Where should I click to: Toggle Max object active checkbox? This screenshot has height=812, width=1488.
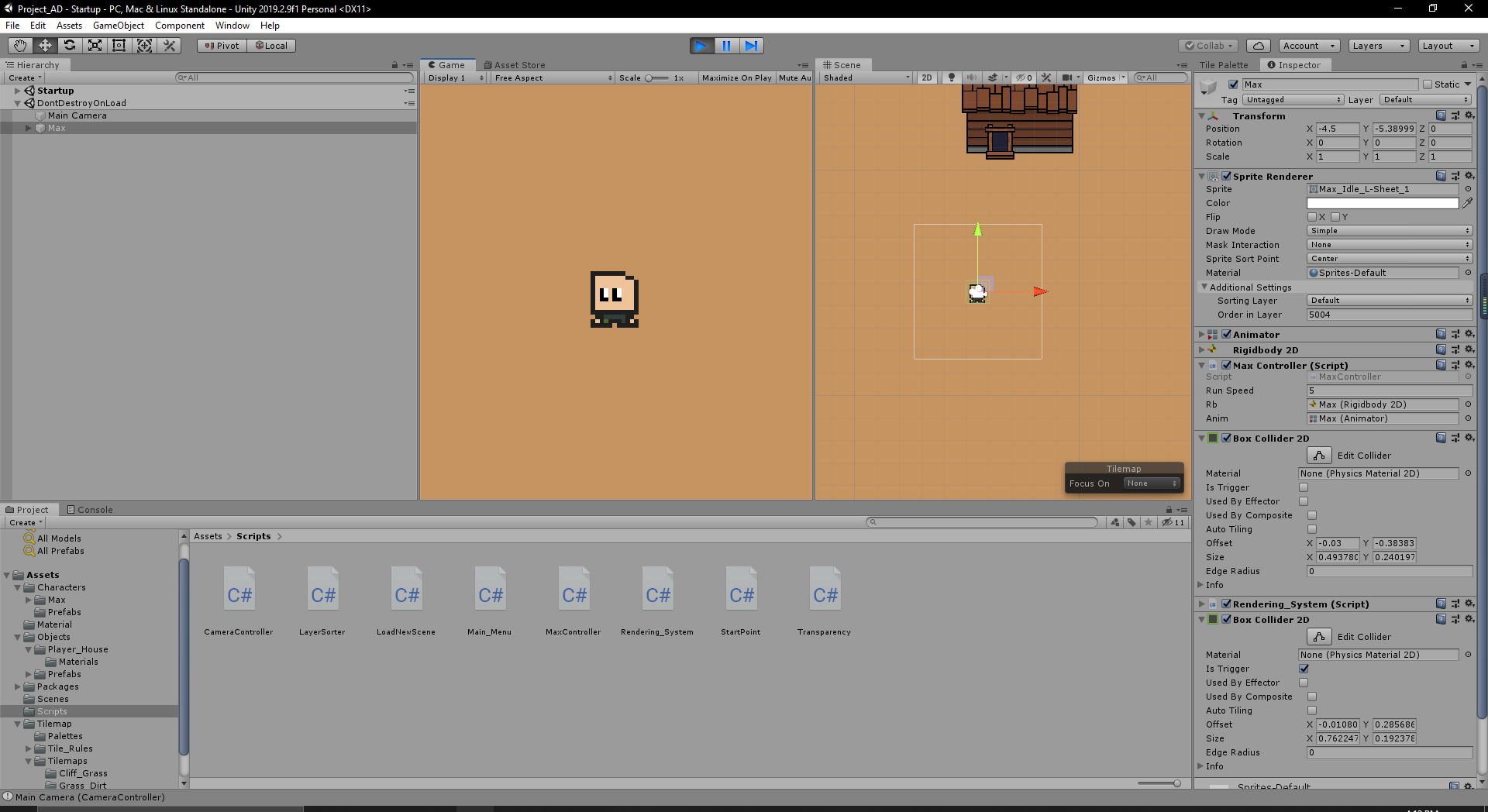tap(1233, 84)
